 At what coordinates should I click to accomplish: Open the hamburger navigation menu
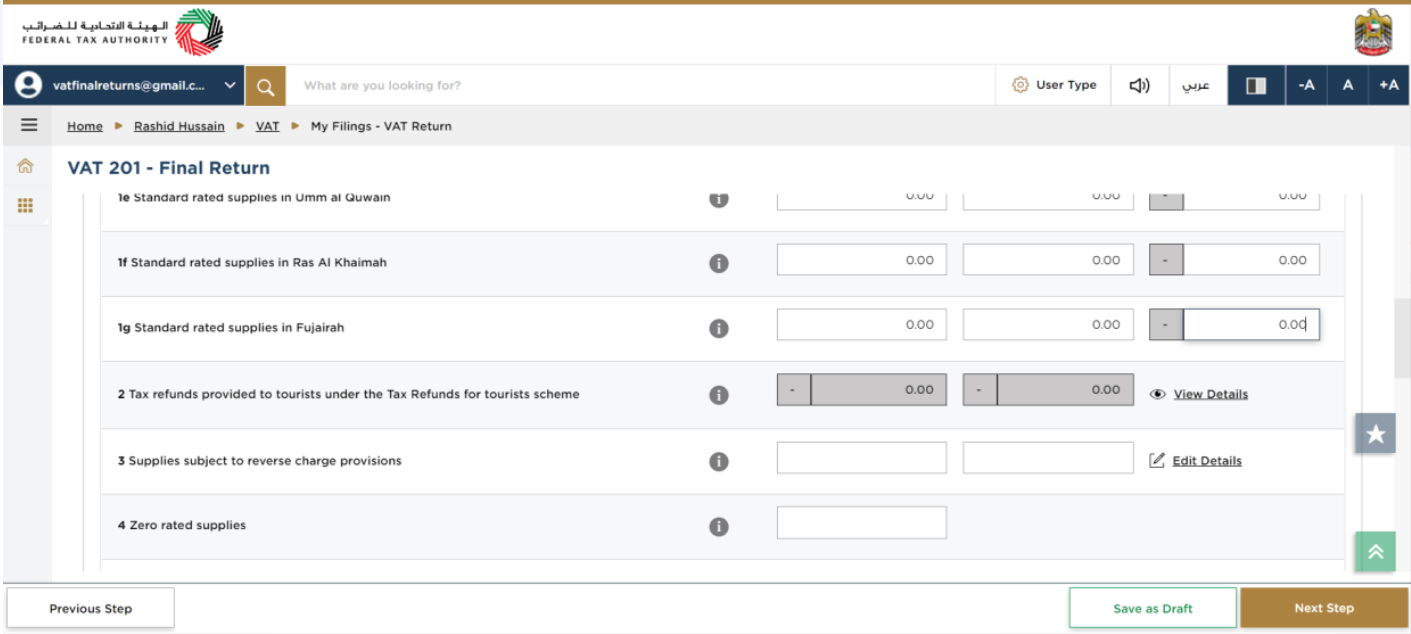[x=28, y=125]
